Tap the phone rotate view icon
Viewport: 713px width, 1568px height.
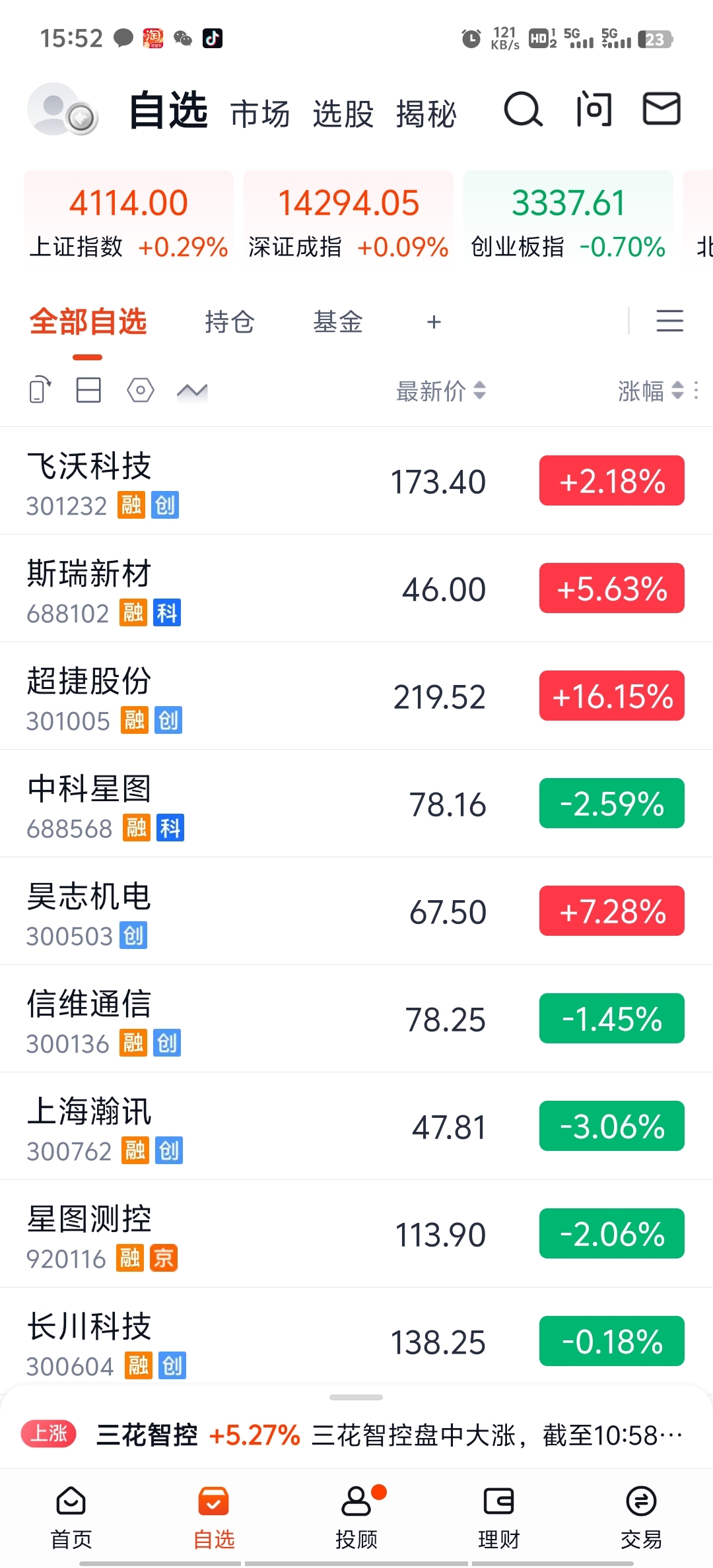40,390
